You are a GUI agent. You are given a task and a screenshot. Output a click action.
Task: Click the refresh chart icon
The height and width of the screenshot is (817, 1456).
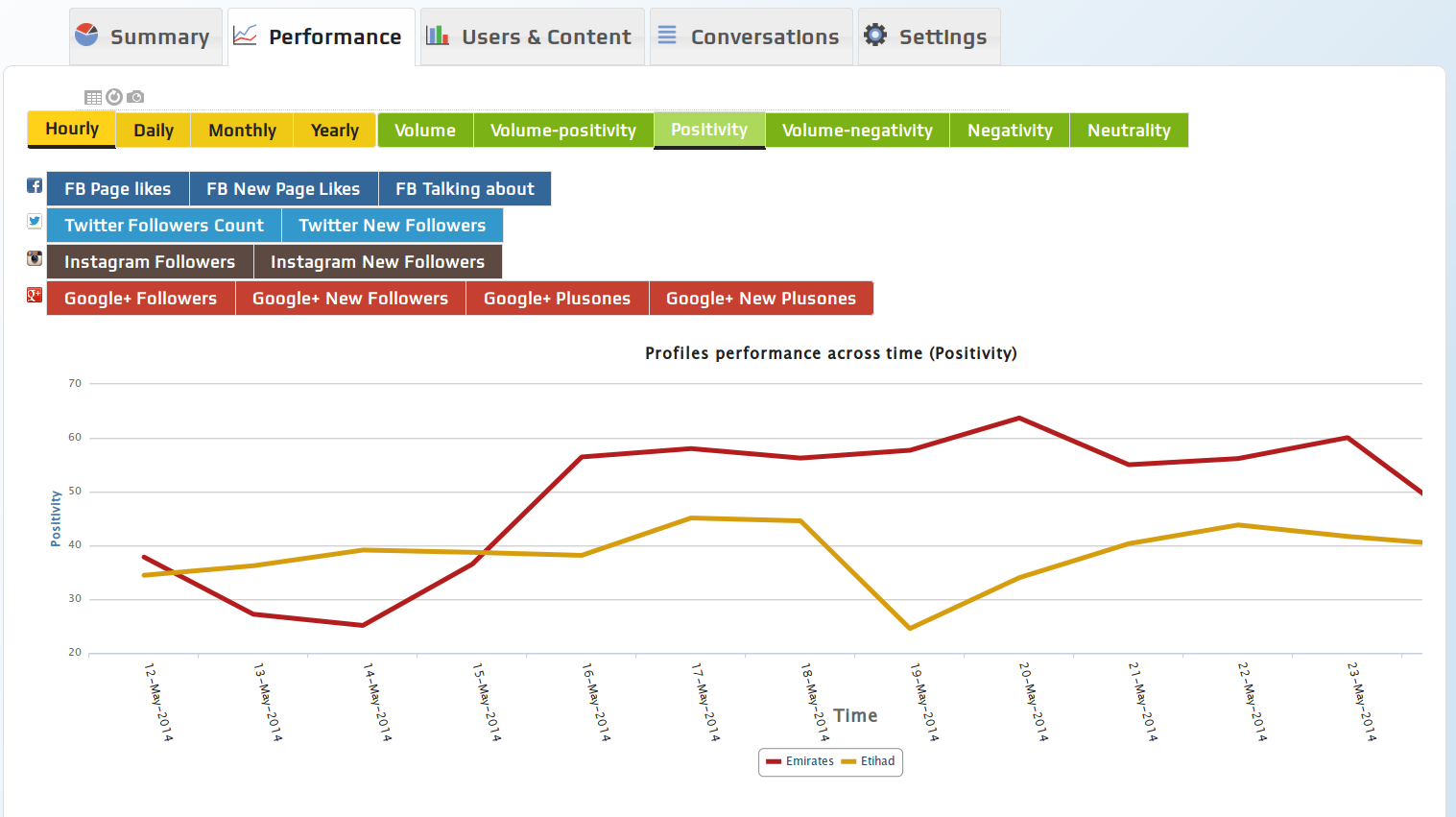click(x=114, y=97)
